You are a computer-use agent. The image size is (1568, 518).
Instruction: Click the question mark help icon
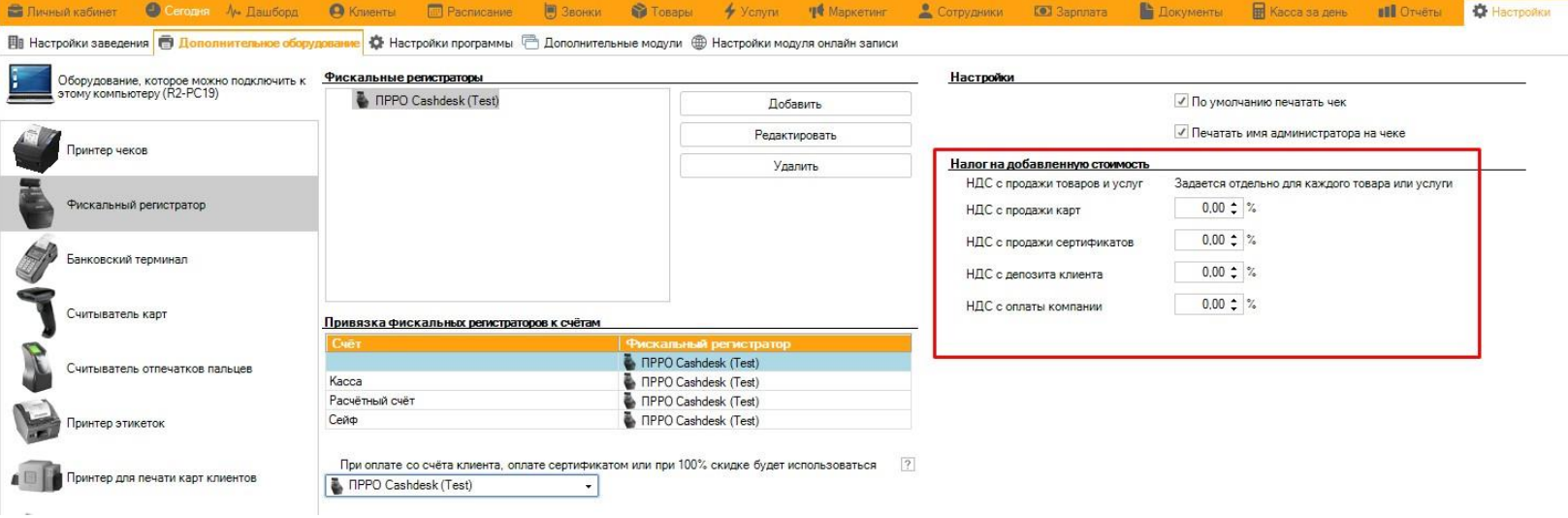(907, 465)
